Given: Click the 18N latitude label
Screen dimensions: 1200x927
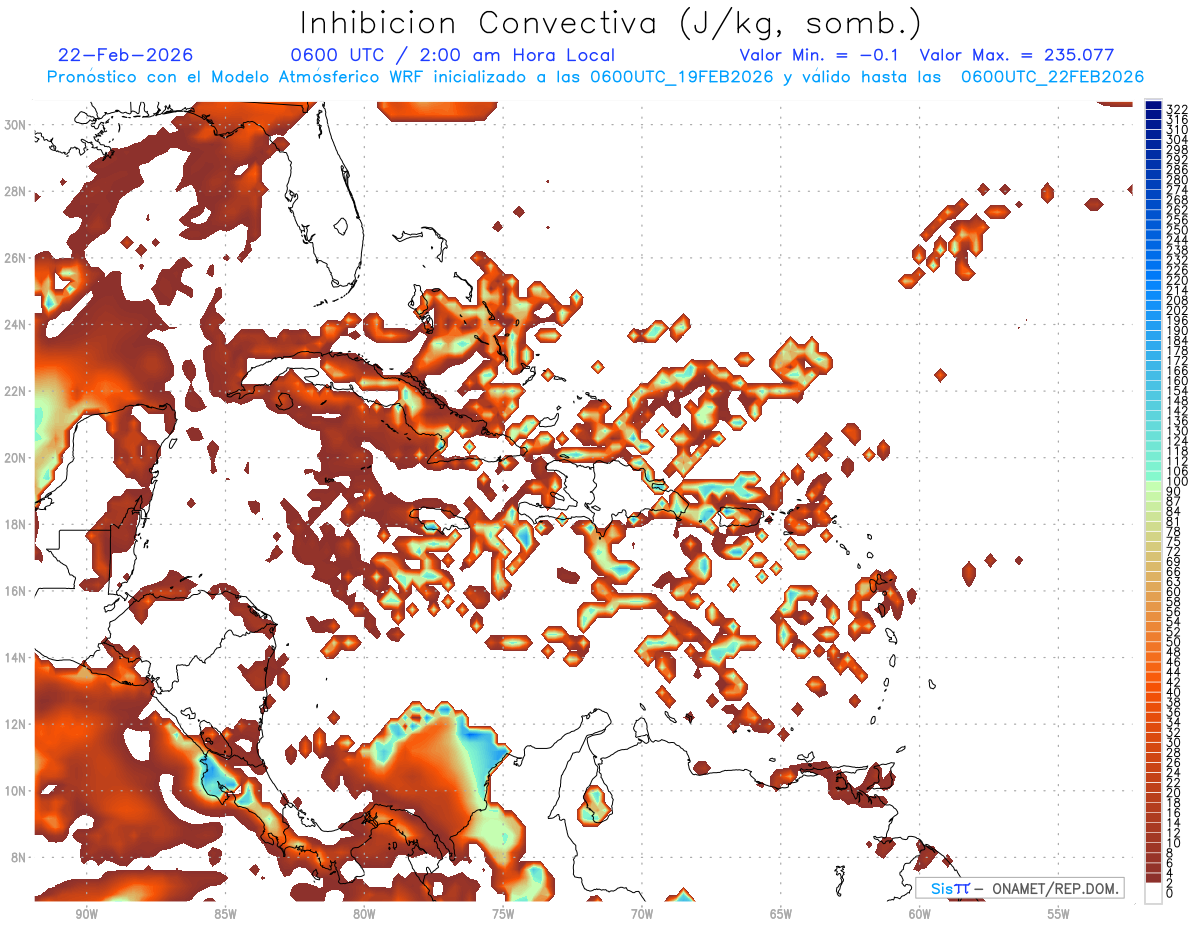Looking at the screenshot, I should 16,524.
